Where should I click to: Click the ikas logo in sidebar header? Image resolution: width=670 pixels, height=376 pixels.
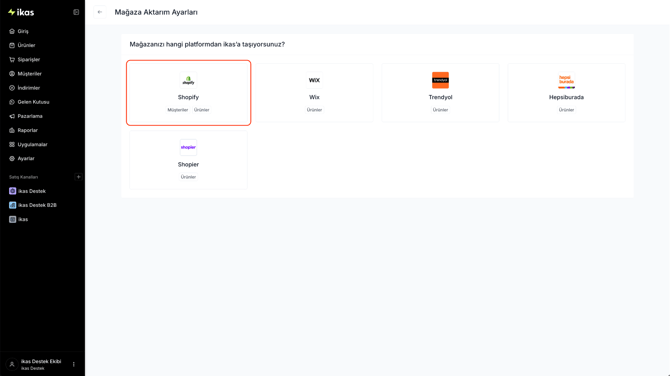click(x=21, y=12)
